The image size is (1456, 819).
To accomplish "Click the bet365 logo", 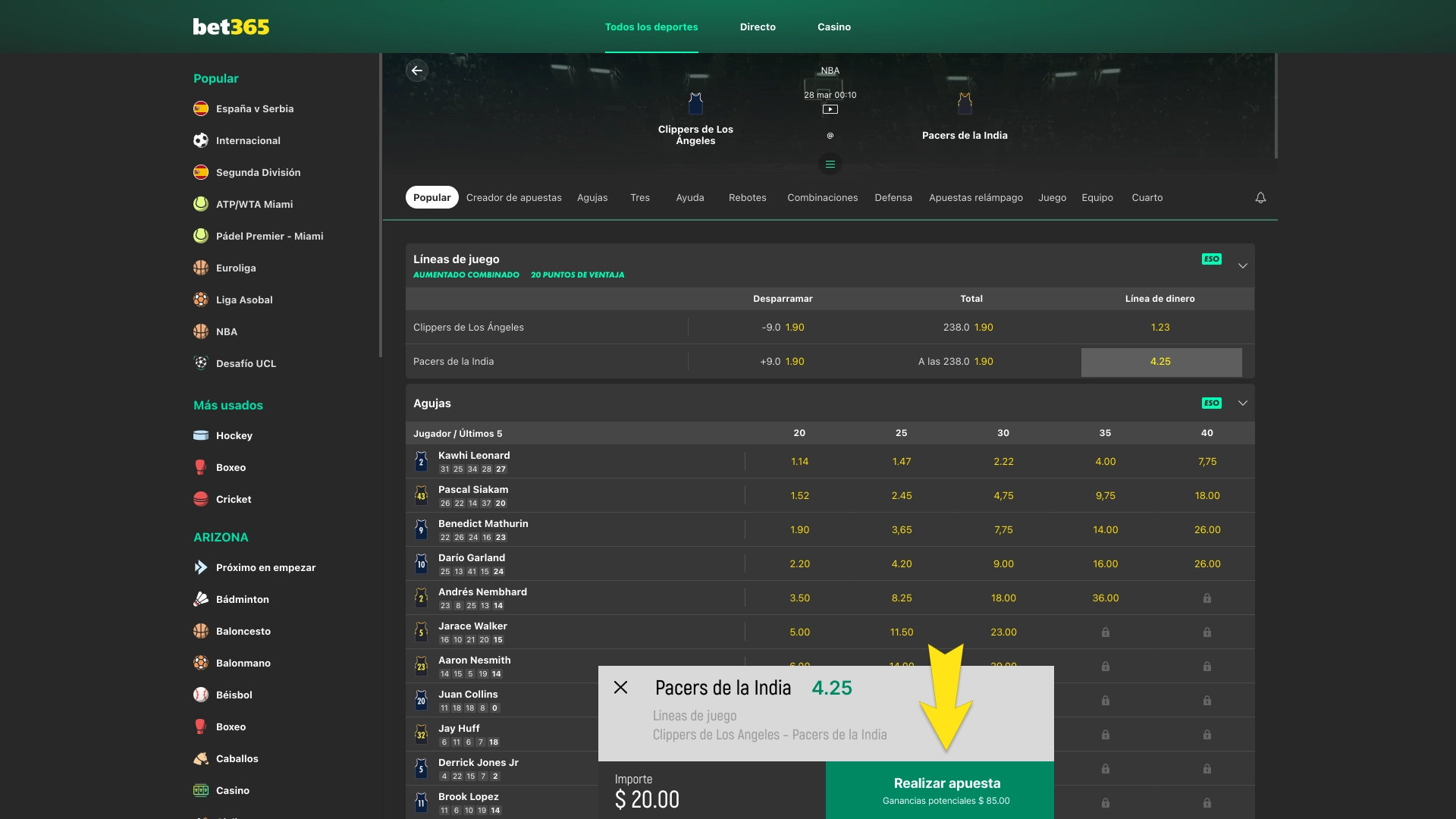I will (x=231, y=27).
